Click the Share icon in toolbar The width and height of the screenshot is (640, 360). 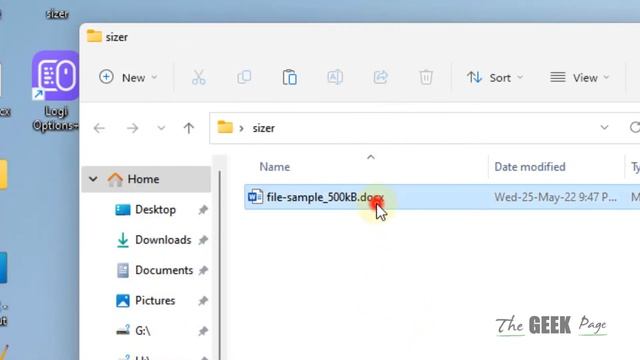click(x=380, y=77)
